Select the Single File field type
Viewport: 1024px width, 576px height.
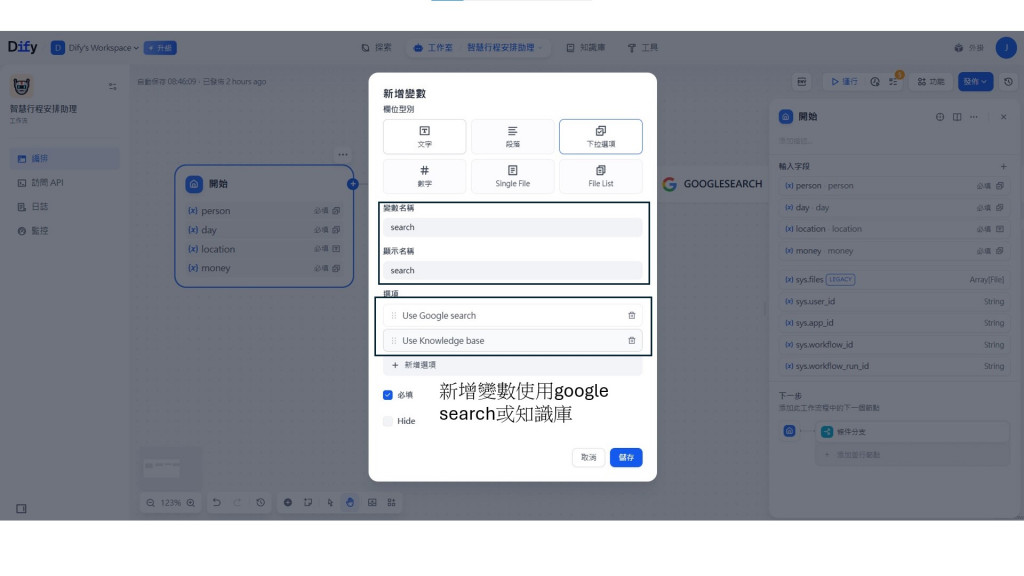(x=513, y=176)
